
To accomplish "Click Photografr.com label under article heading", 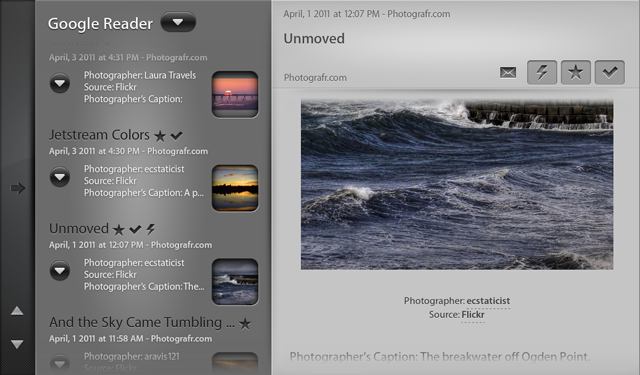I will pos(315,78).
